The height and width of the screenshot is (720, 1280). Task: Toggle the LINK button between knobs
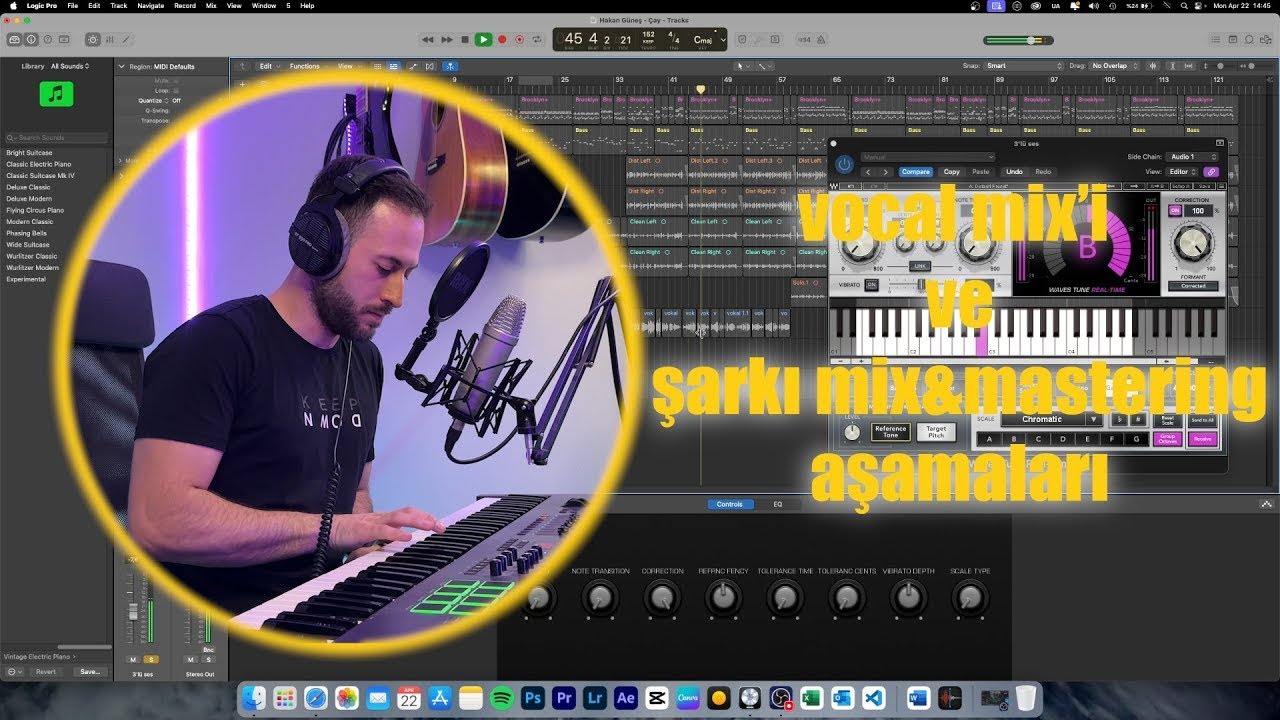coord(920,266)
